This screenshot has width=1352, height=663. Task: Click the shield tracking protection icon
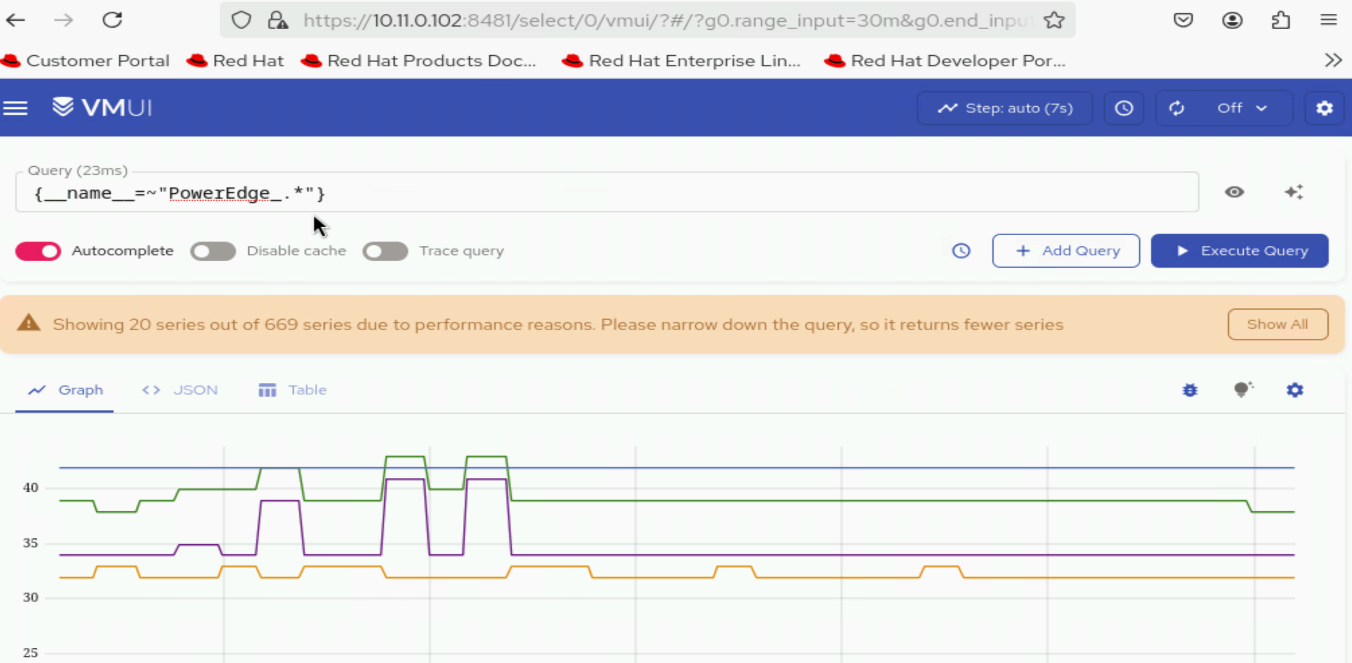241,20
